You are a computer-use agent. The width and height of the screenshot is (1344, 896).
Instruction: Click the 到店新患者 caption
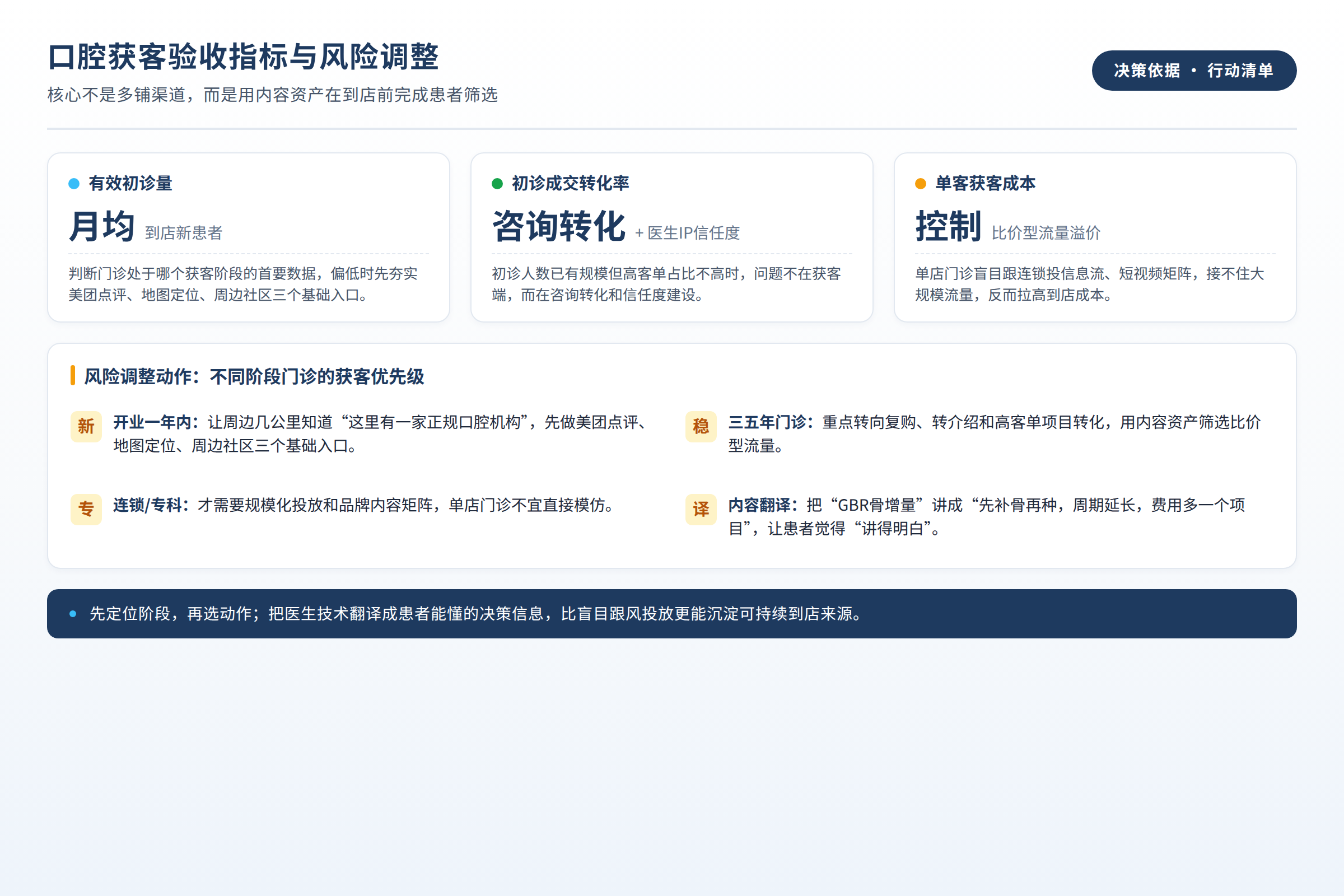coord(184,232)
